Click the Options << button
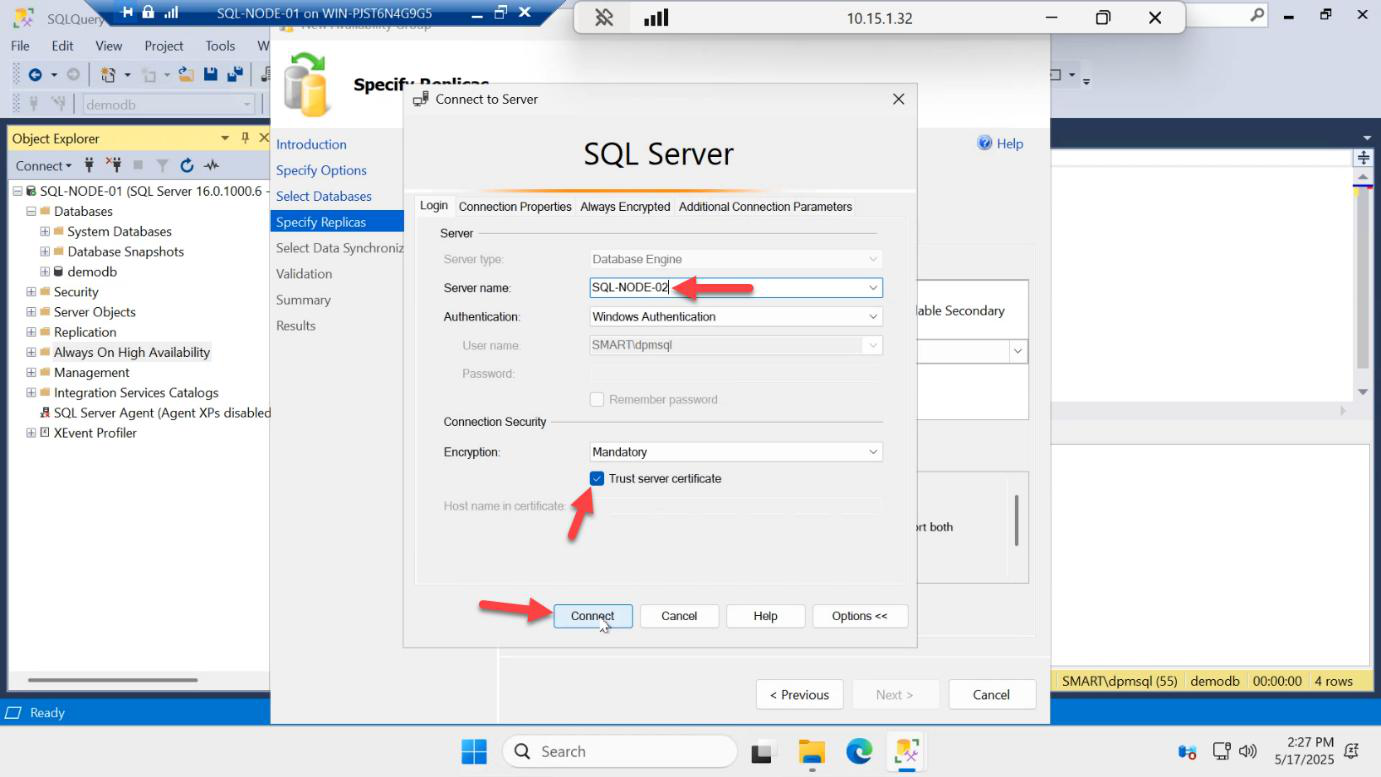The width and height of the screenshot is (1381, 777). 860,616
